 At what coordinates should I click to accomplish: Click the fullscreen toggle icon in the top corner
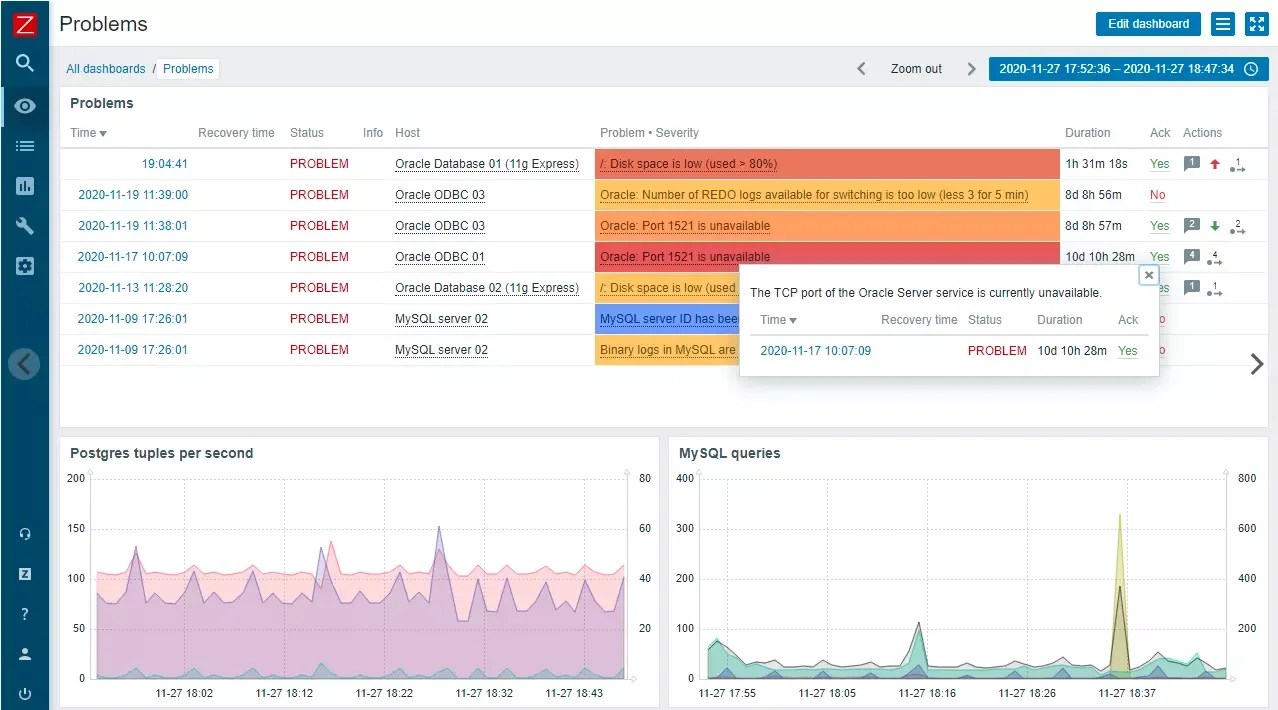[x=1256, y=23]
